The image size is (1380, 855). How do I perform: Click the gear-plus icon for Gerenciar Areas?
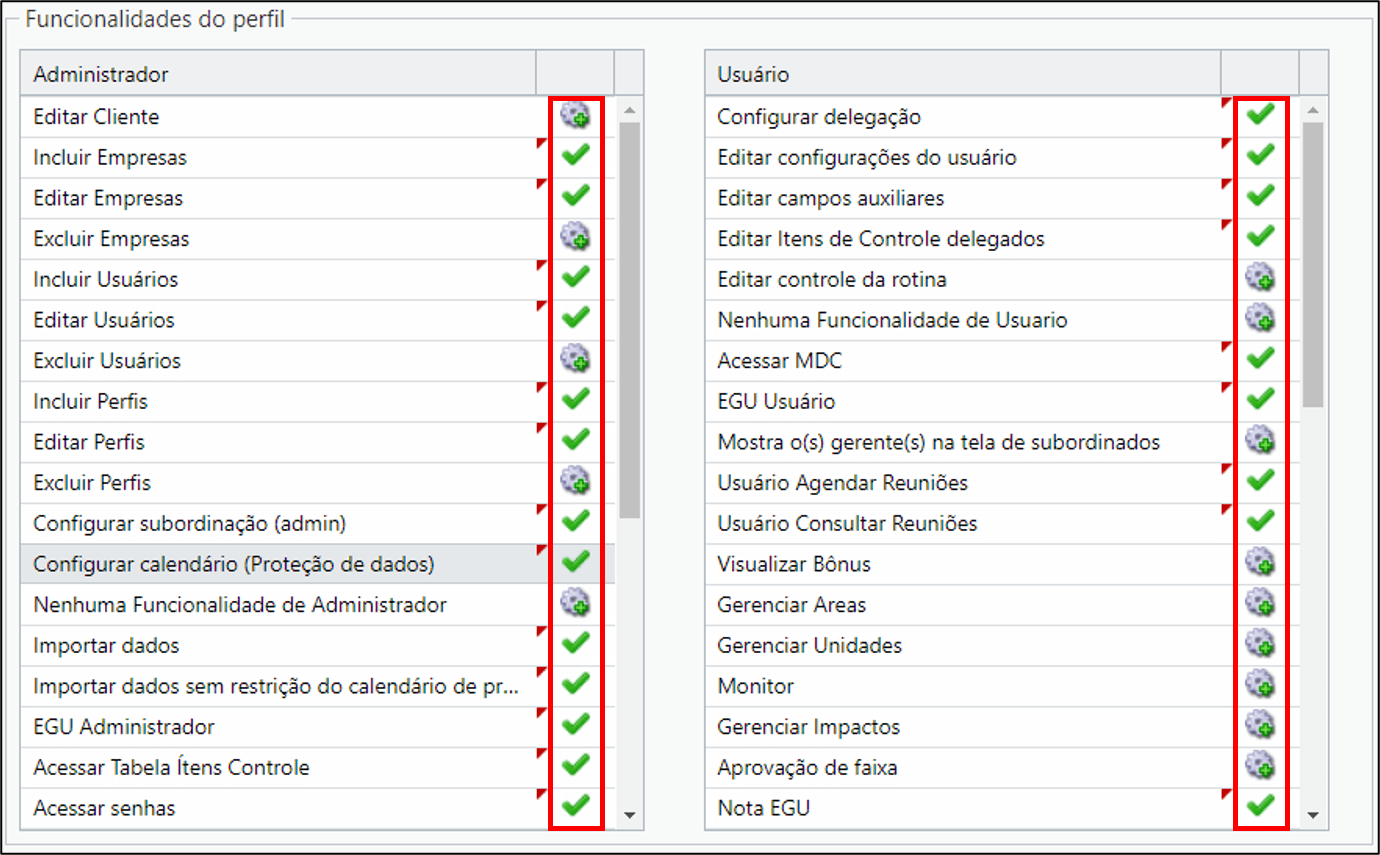(x=1260, y=604)
